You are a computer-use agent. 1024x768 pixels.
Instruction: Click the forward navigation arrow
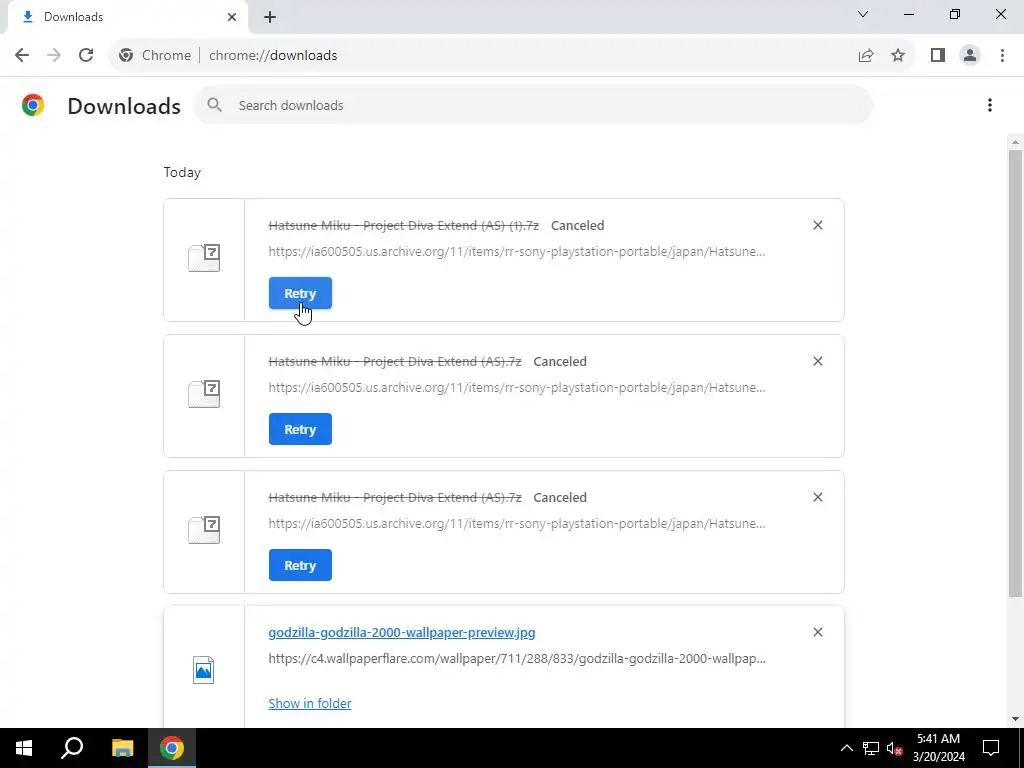[54, 56]
